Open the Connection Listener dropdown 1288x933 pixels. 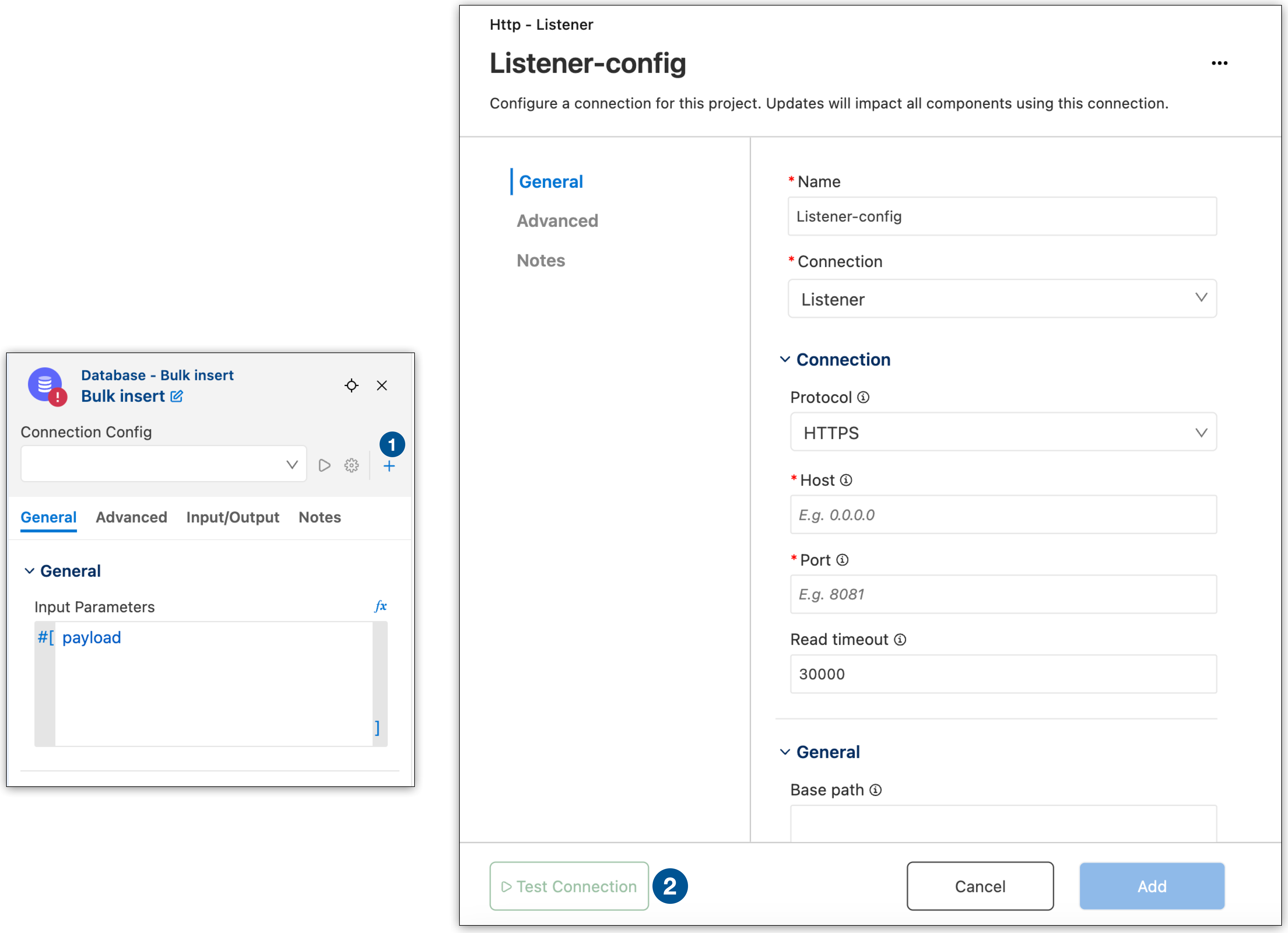[x=1002, y=299]
